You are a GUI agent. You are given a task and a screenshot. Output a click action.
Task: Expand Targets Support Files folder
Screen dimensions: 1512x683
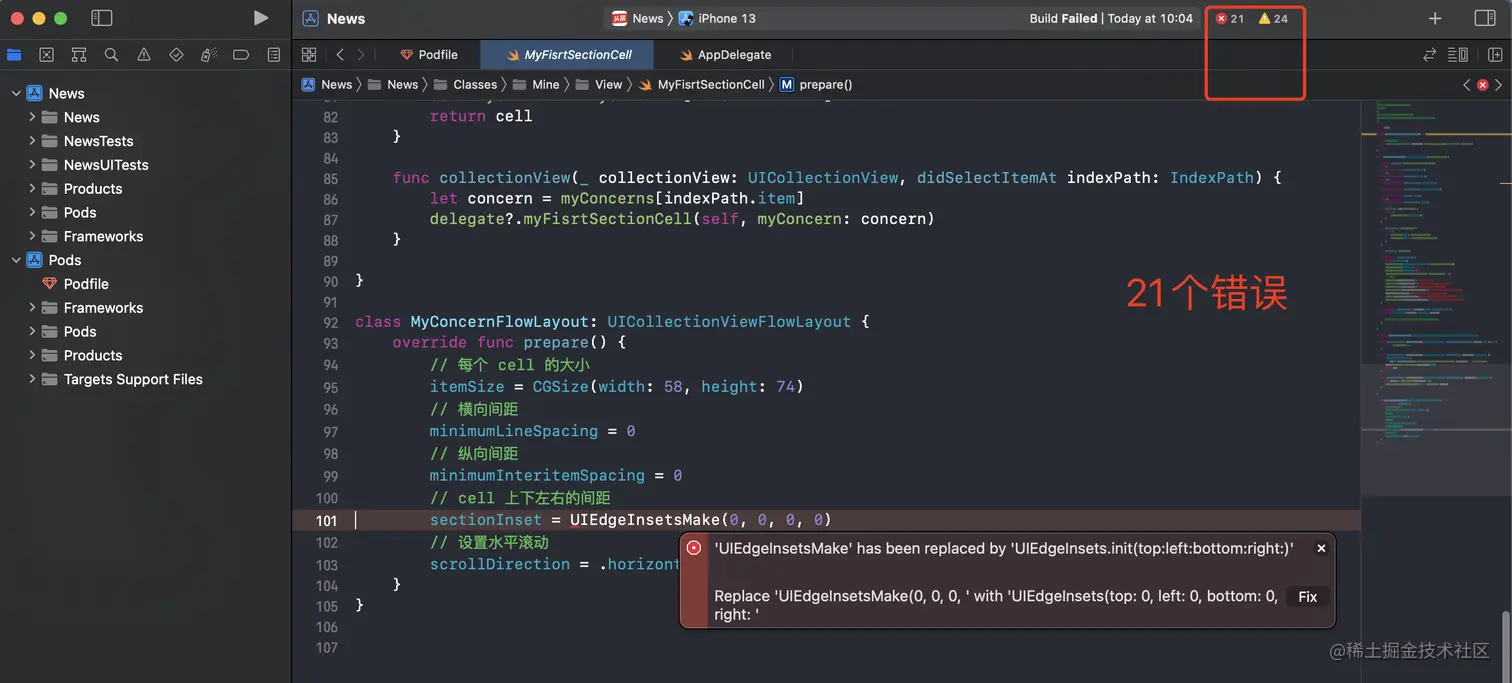(x=32, y=379)
